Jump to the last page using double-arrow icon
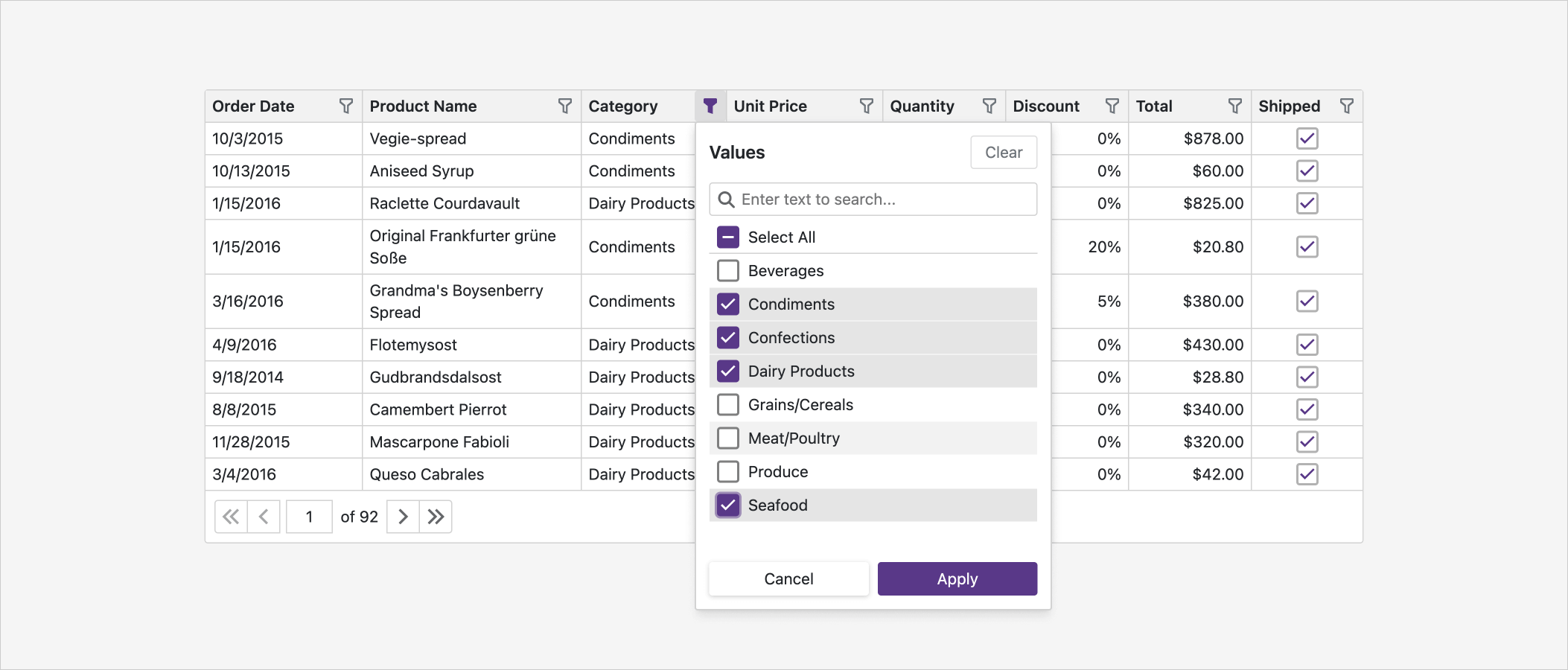Viewport: 1568px width, 670px height. [x=436, y=516]
